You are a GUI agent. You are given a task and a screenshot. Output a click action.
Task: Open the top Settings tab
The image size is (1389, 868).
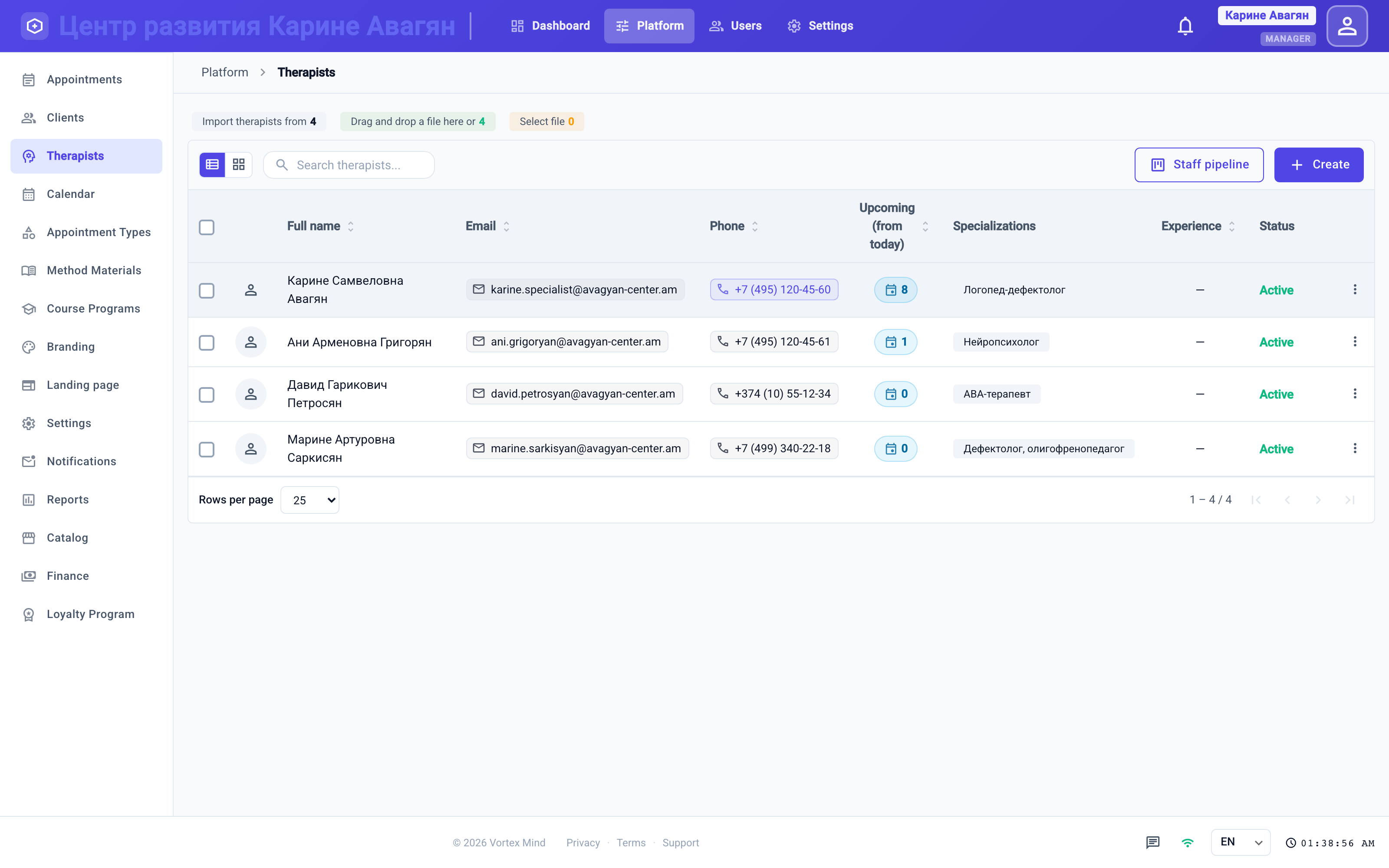(x=820, y=26)
